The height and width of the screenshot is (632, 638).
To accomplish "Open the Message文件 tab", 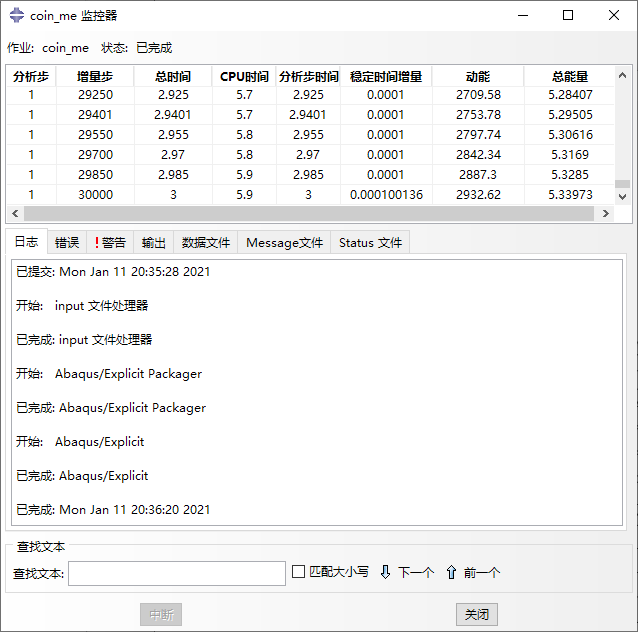I will (284, 243).
